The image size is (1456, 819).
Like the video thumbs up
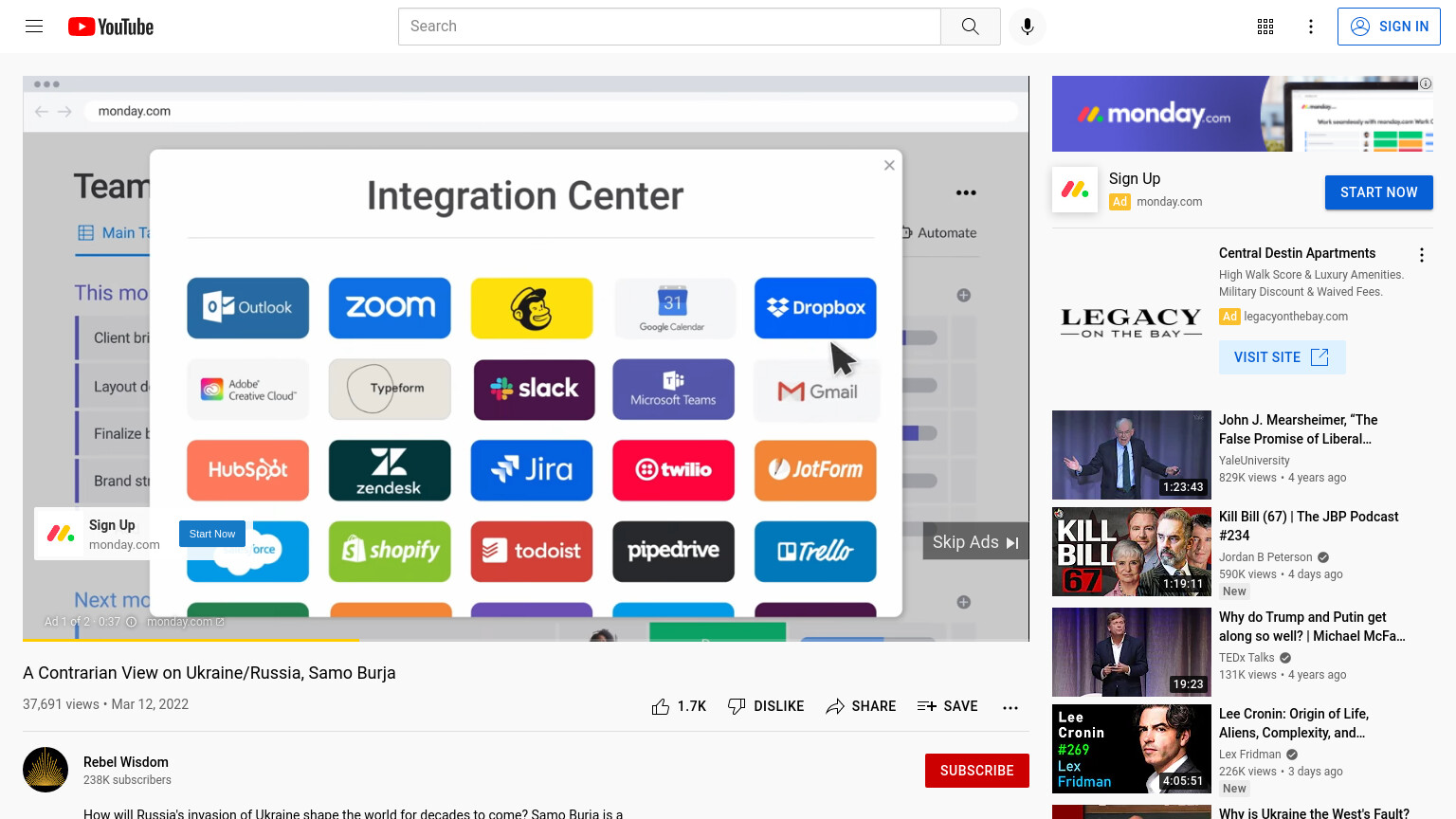(x=679, y=706)
